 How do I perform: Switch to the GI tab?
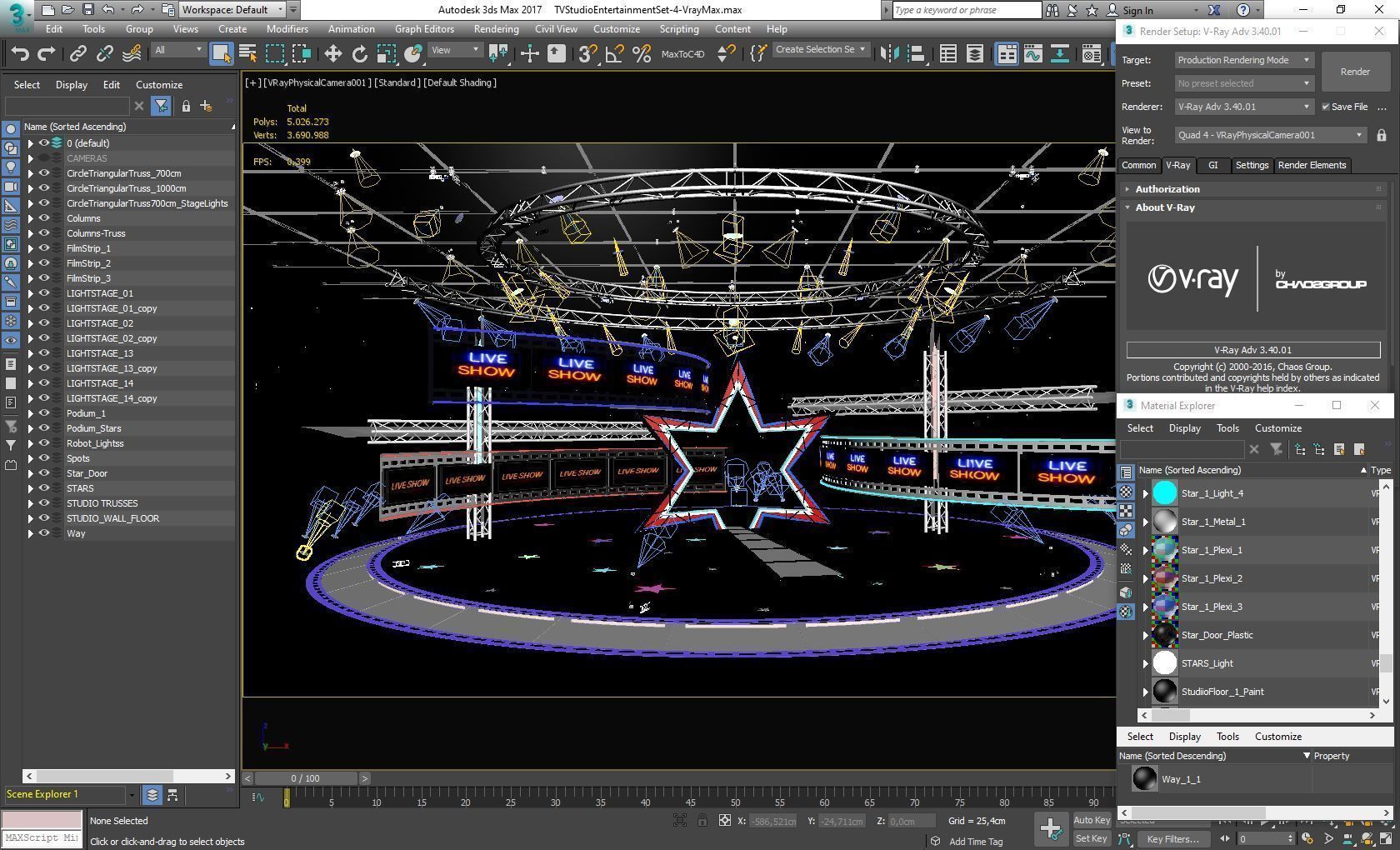click(1212, 165)
